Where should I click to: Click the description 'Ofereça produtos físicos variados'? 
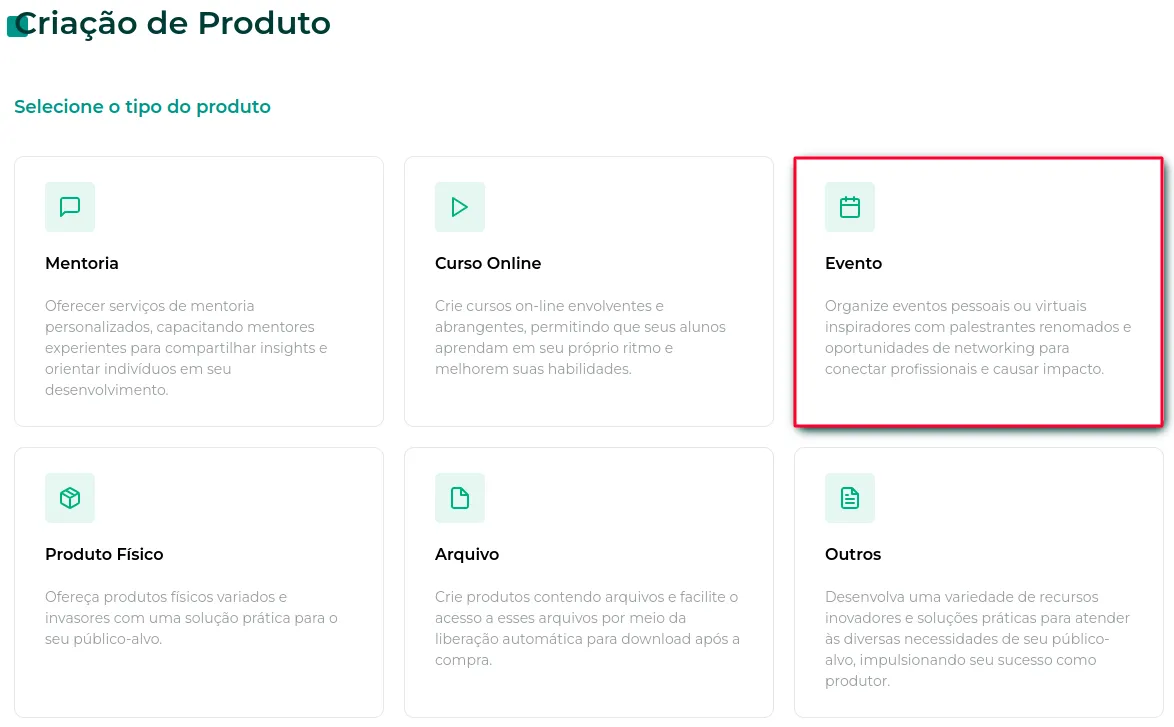pyautogui.click(x=191, y=618)
